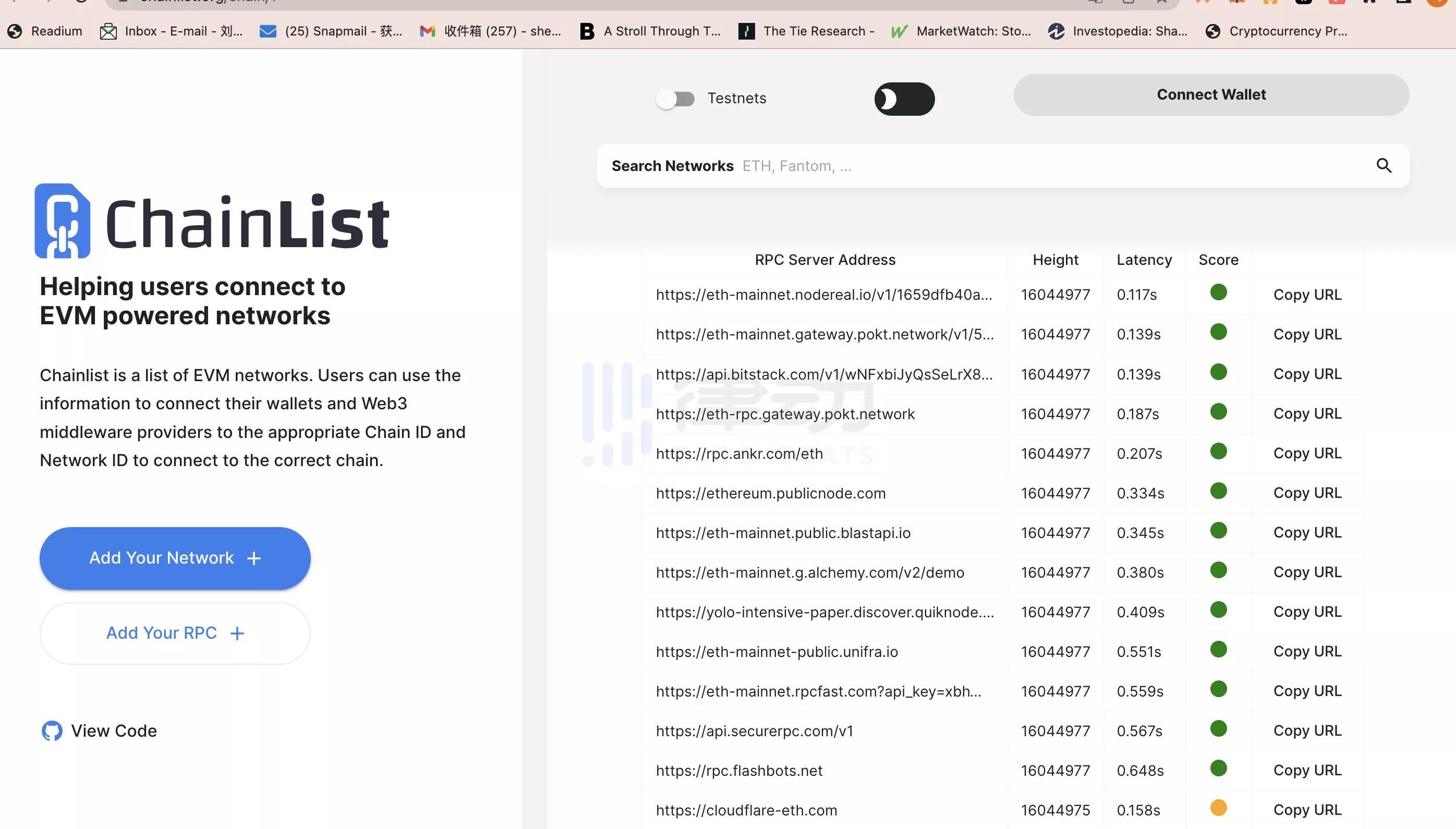
Task: Open A Stroll Through bookmark
Action: tap(650, 31)
